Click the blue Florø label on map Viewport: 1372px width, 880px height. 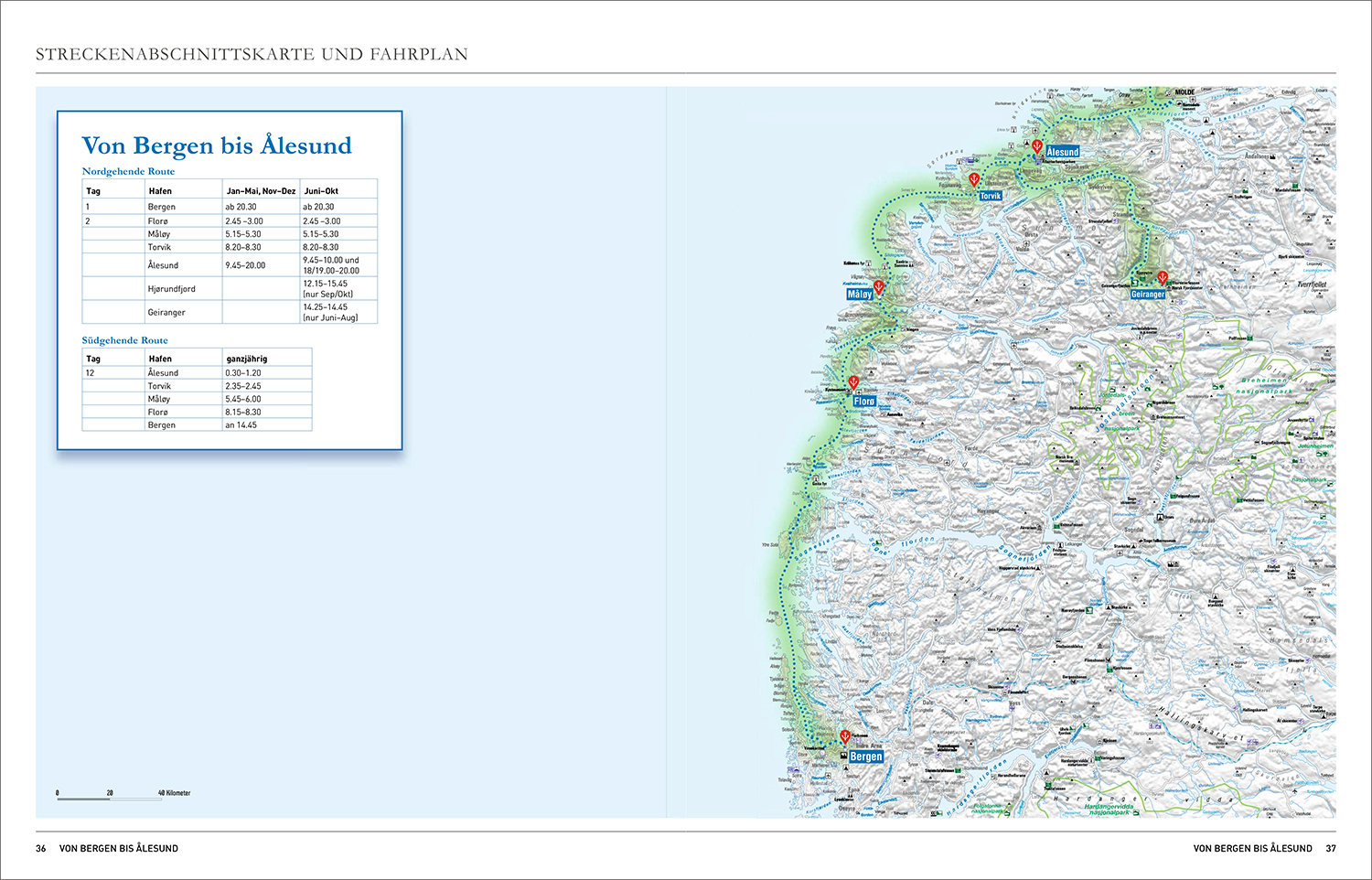pyautogui.click(x=864, y=402)
